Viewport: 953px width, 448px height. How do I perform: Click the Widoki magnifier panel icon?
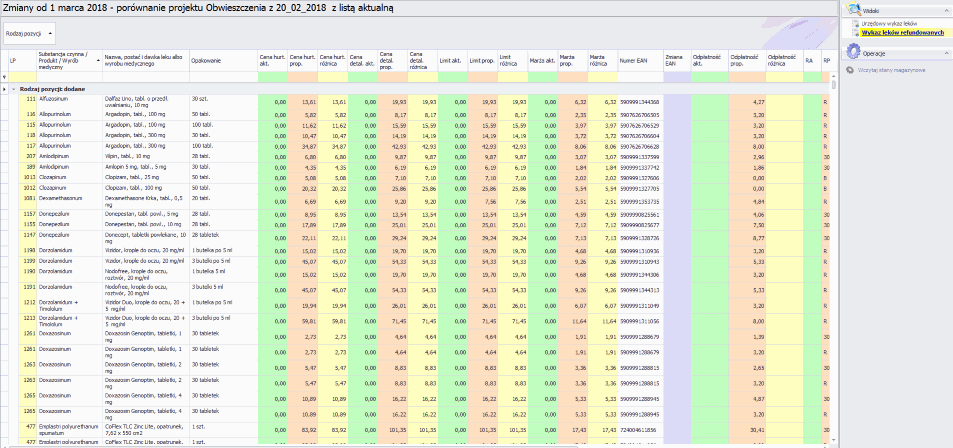tap(851, 9)
